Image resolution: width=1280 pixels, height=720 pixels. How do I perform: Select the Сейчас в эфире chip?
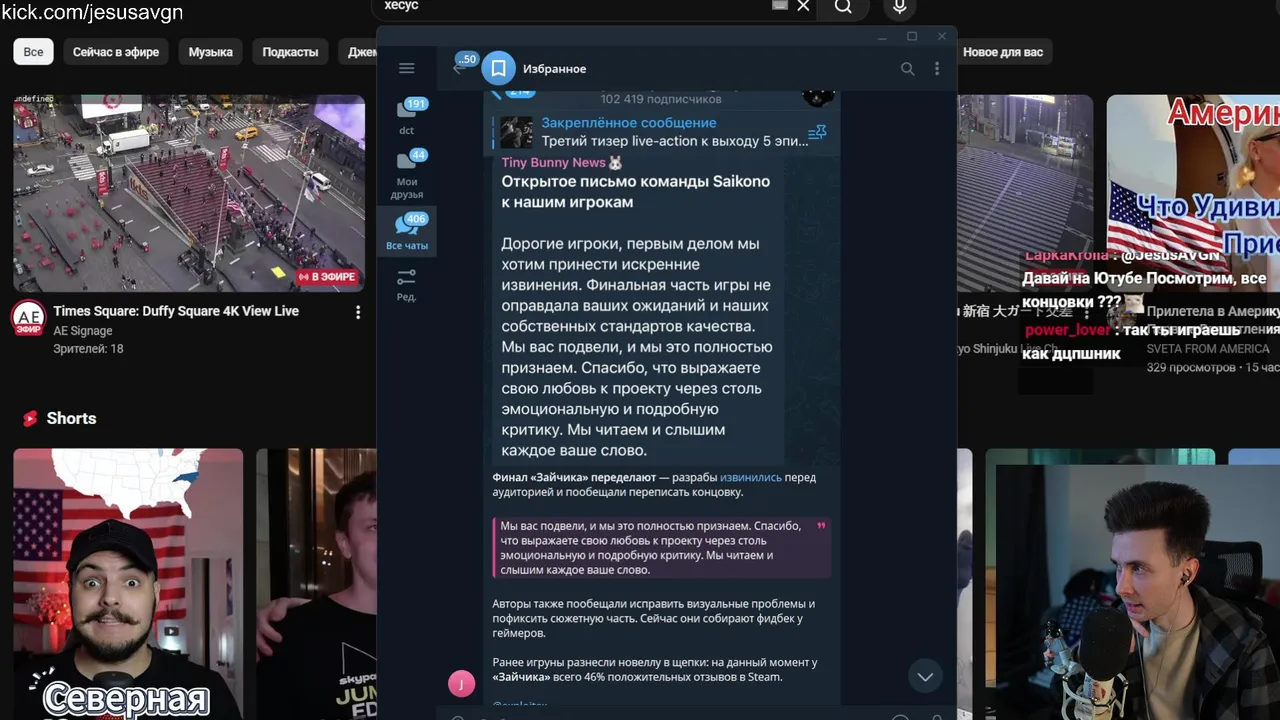point(116,52)
